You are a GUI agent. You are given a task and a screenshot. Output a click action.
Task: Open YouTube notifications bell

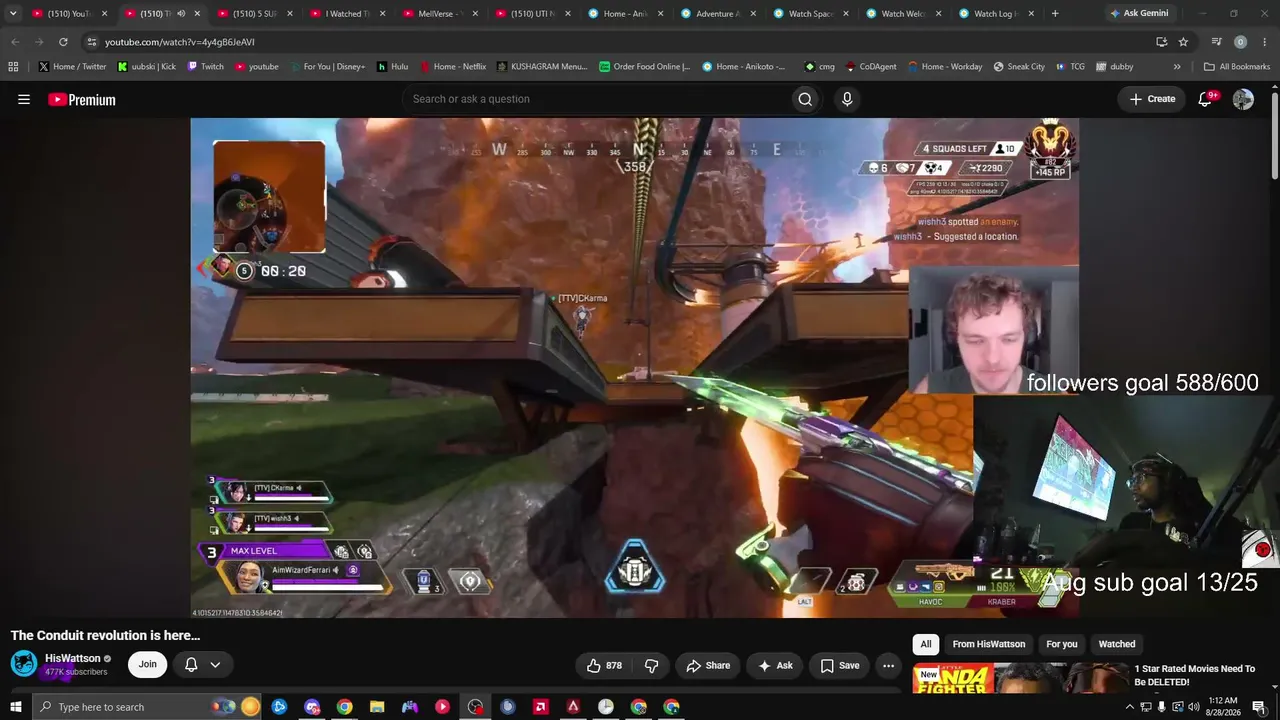pos(1206,99)
